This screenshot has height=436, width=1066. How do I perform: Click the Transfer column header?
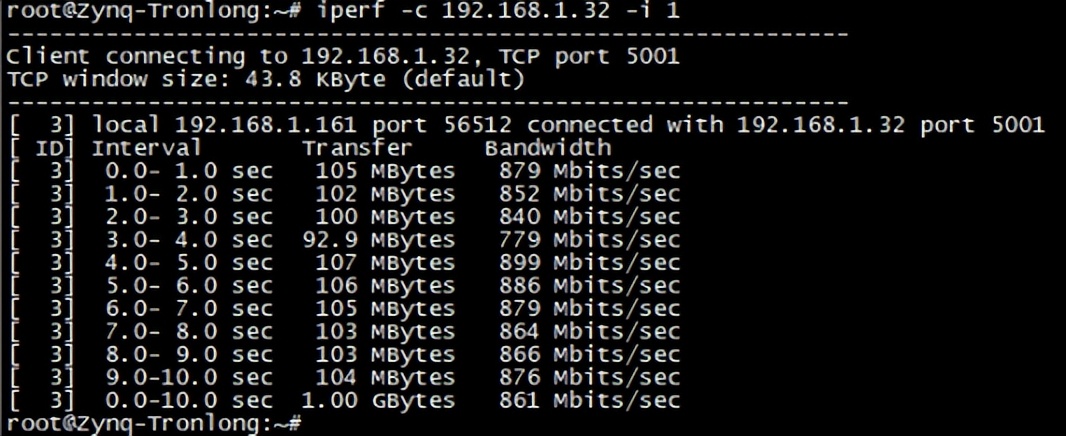[357, 148]
